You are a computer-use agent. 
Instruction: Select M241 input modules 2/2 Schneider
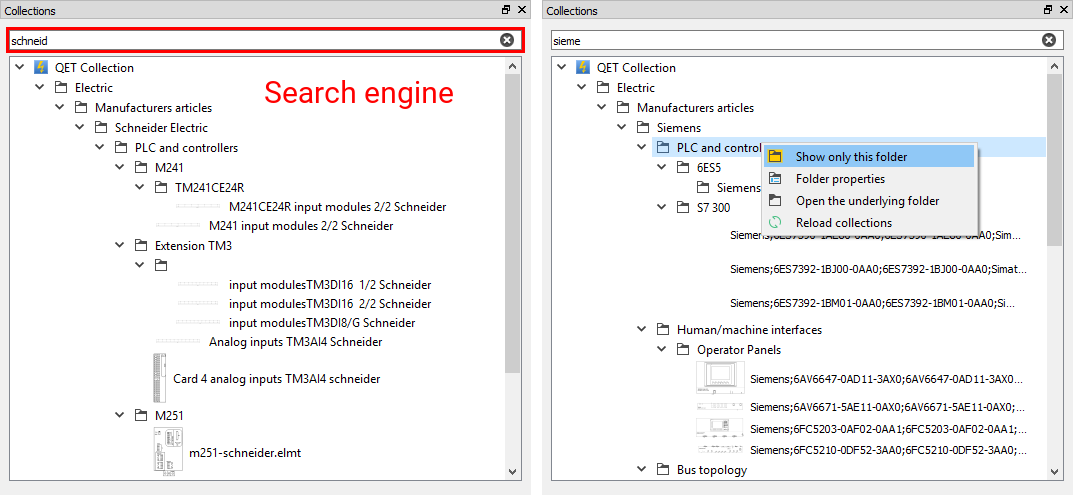[x=301, y=225]
